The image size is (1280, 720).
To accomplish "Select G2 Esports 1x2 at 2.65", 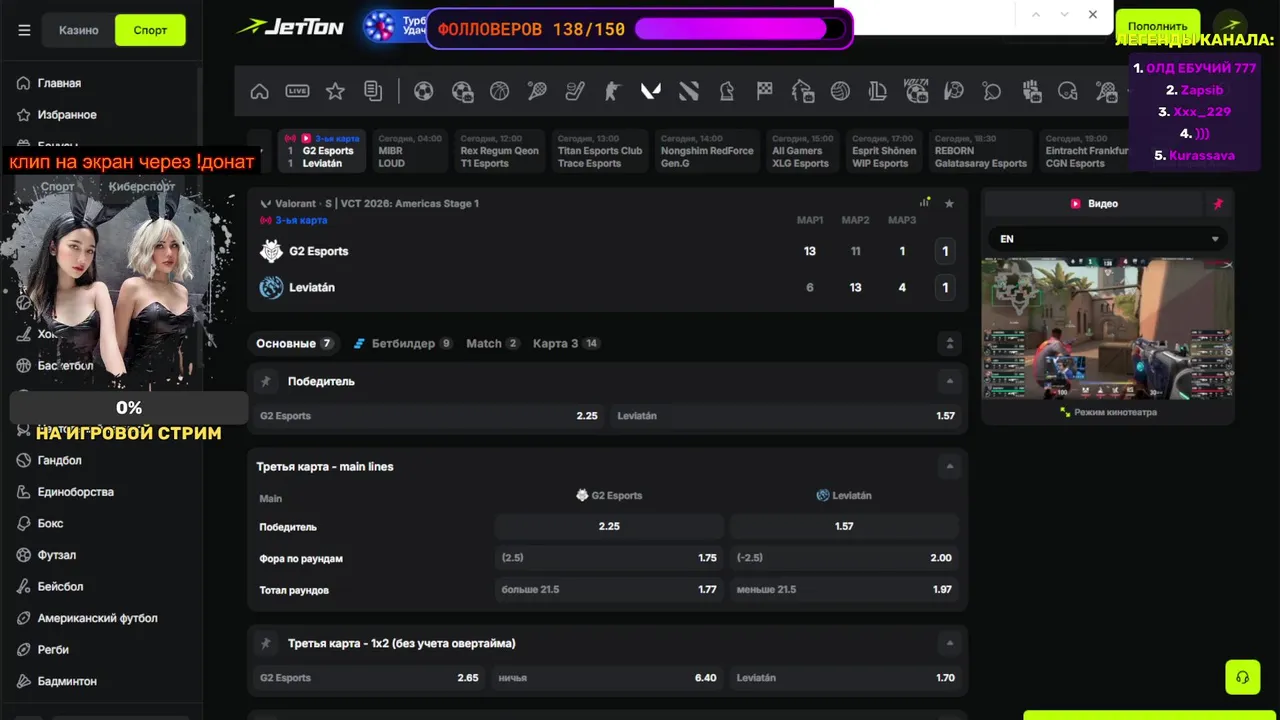I will [x=369, y=678].
